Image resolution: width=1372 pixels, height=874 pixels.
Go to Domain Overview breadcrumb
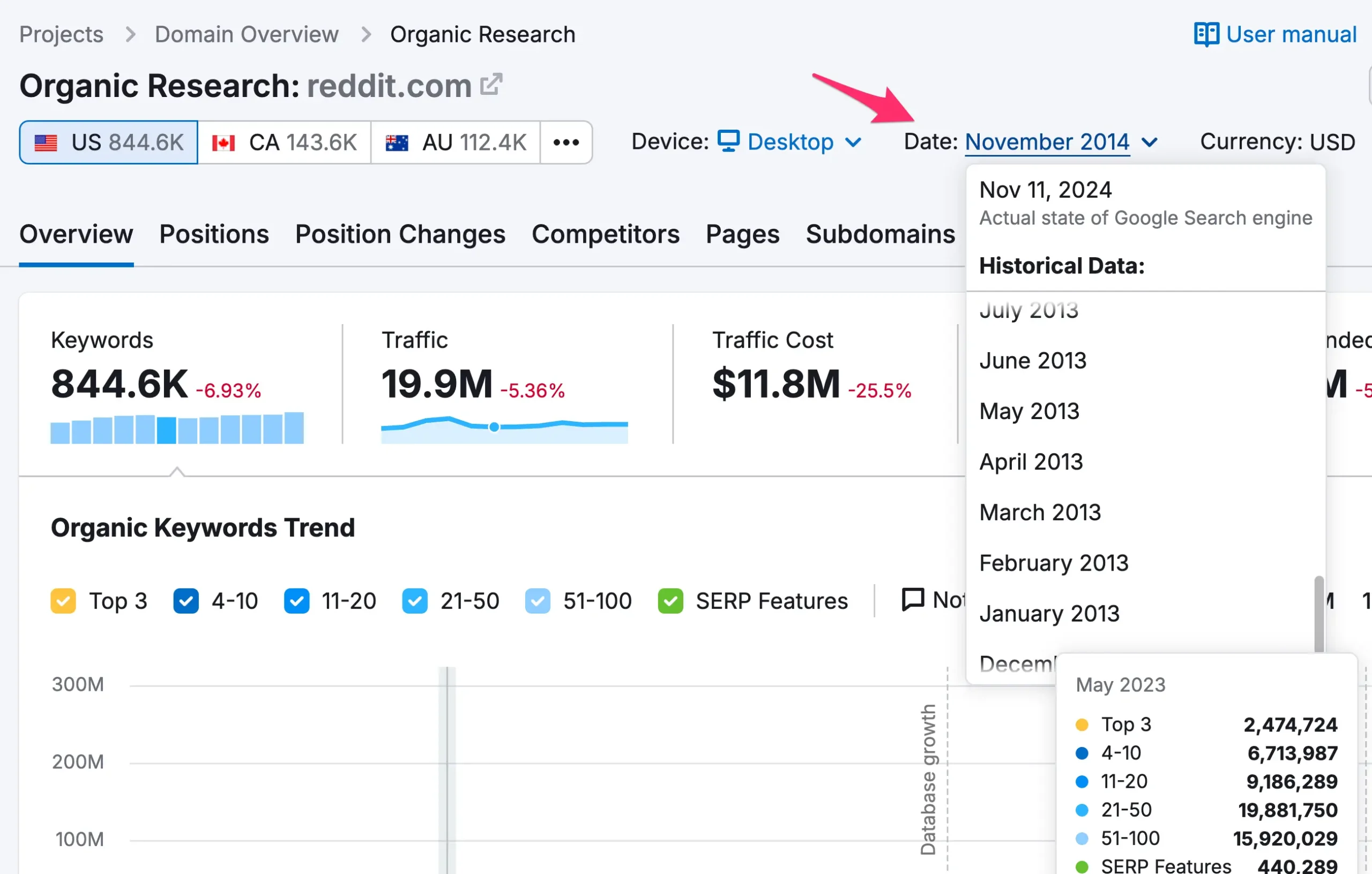[246, 34]
